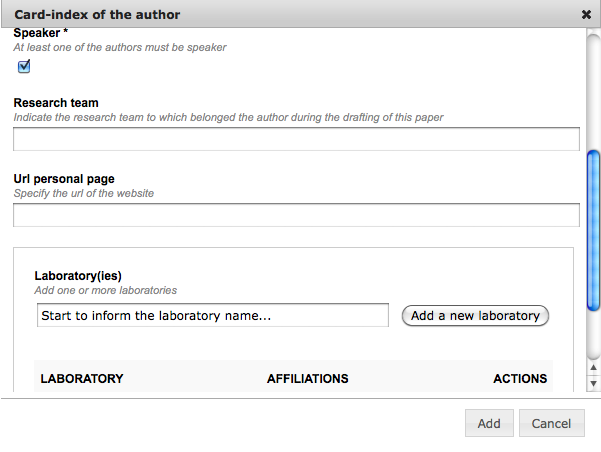The image size is (601, 452).
Task: Click the Speaker field label
Action: [41, 33]
